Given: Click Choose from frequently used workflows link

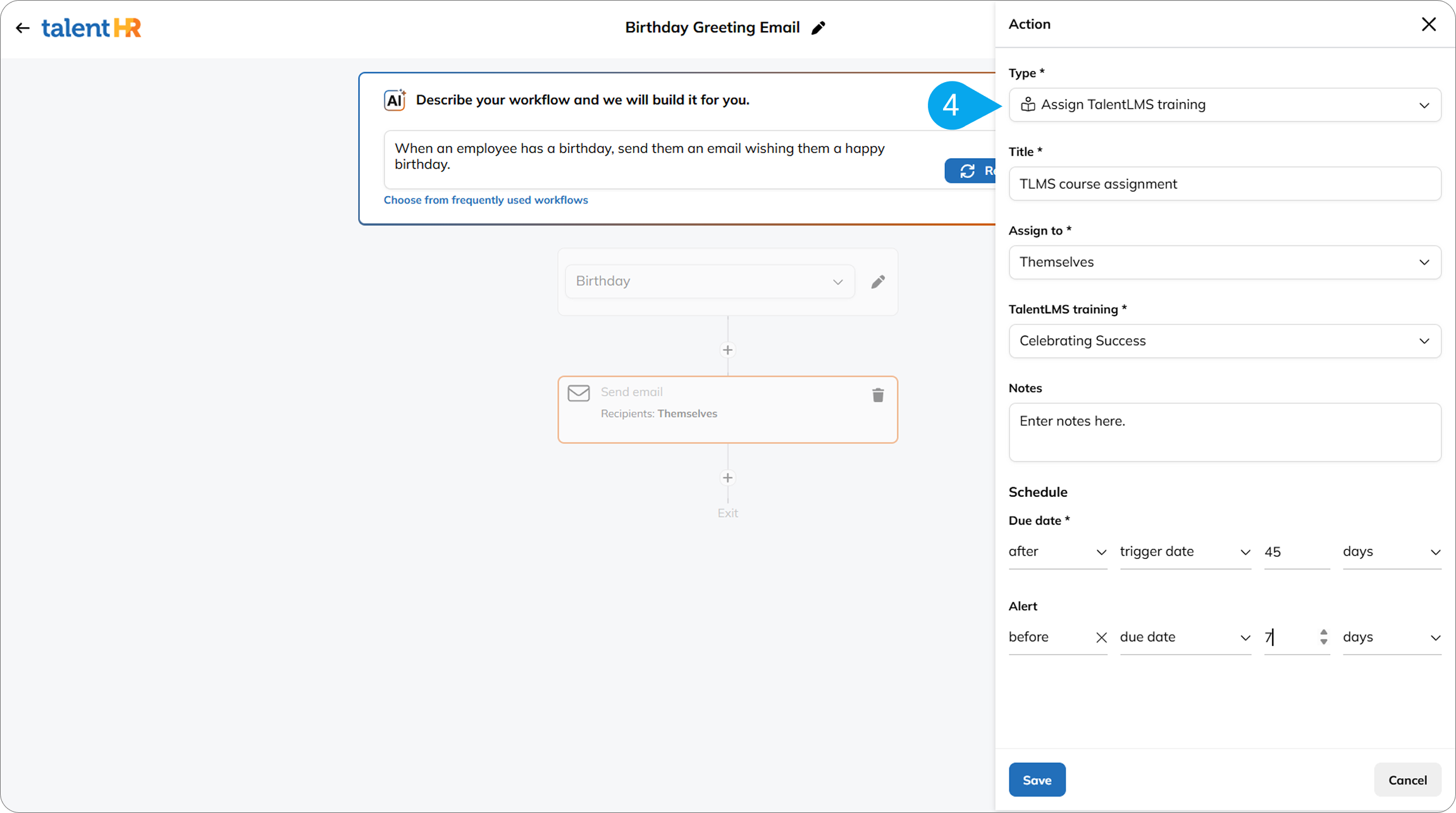Looking at the screenshot, I should [x=486, y=200].
